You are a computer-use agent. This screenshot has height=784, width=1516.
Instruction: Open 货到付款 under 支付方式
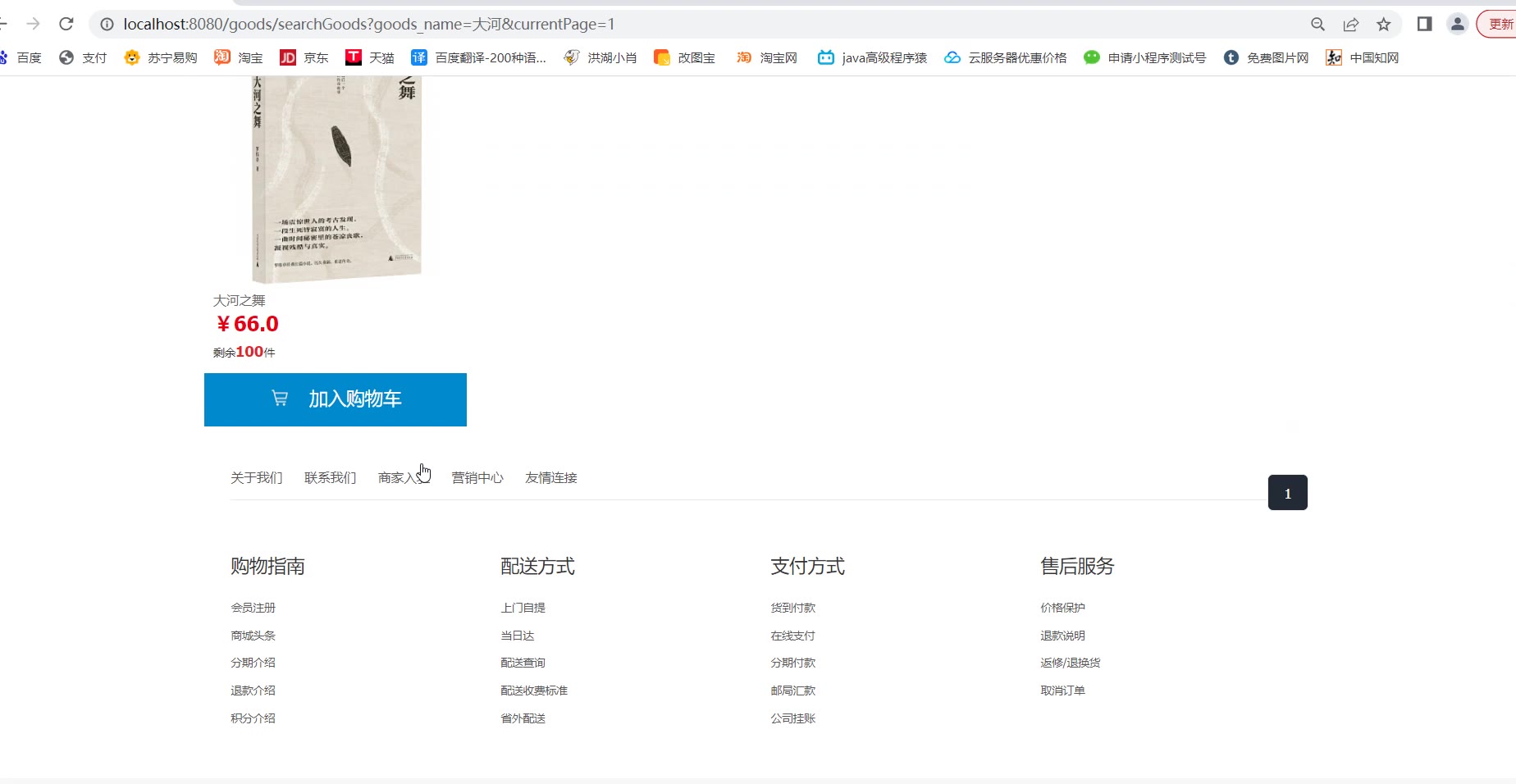(793, 608)
